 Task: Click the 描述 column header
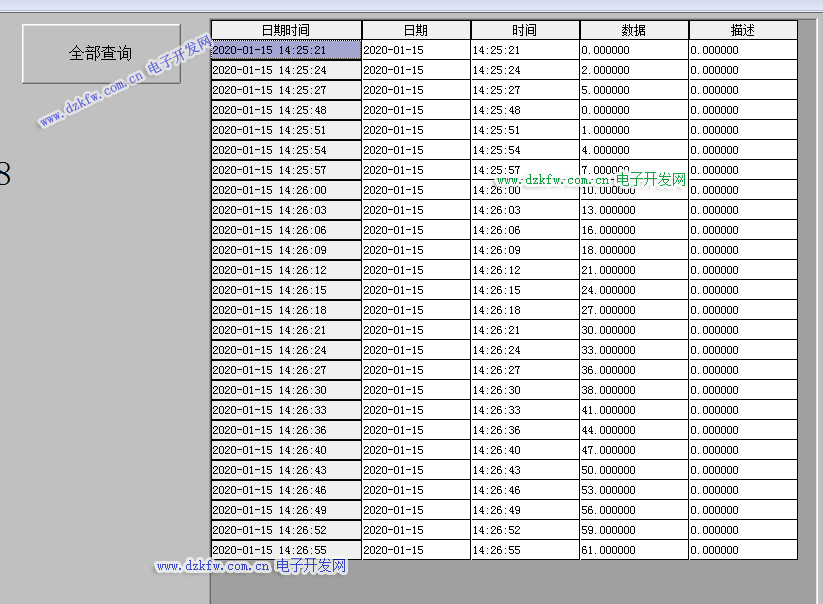pyautogui.click(x=743, y=30)
